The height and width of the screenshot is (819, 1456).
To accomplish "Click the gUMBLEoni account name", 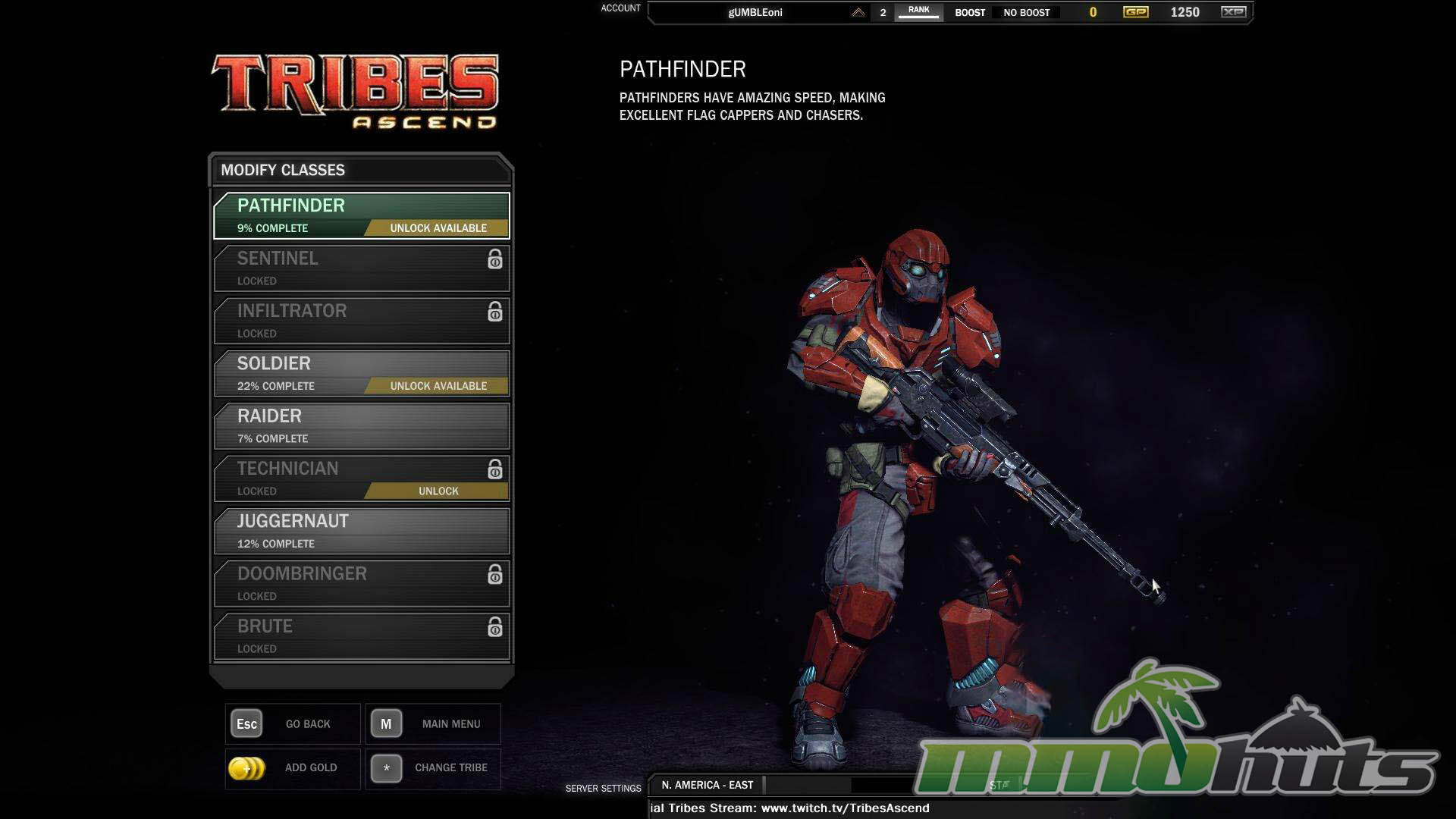I will coord(755,12).
